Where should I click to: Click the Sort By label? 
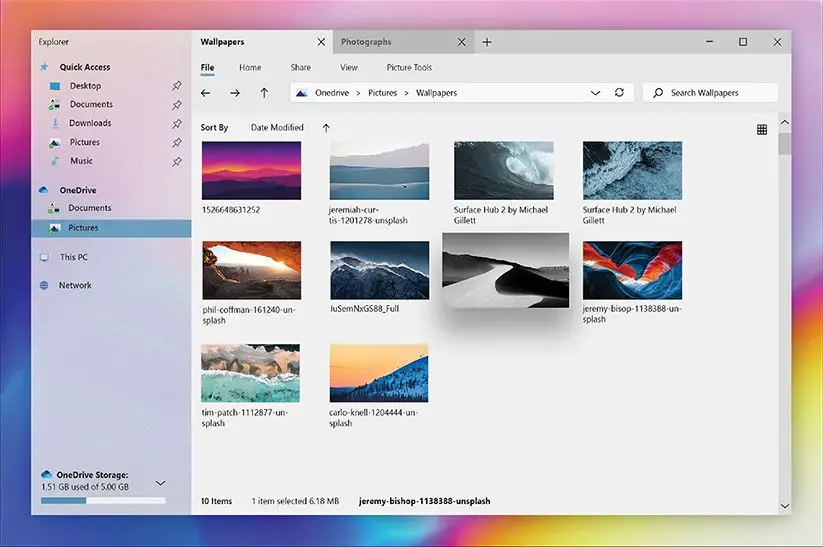coord(214,128)
